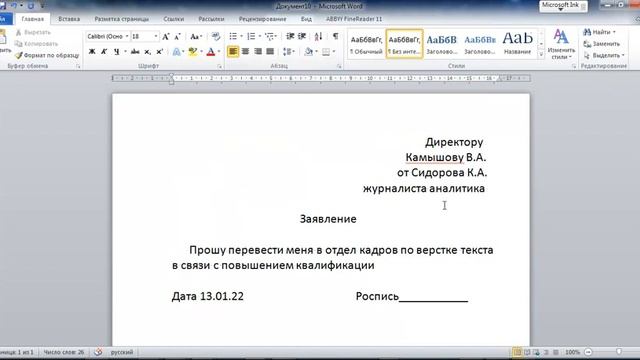Viewport: 640px width, 360px height.
Task: Open the font size dropdown
Action: coord(156,37)
